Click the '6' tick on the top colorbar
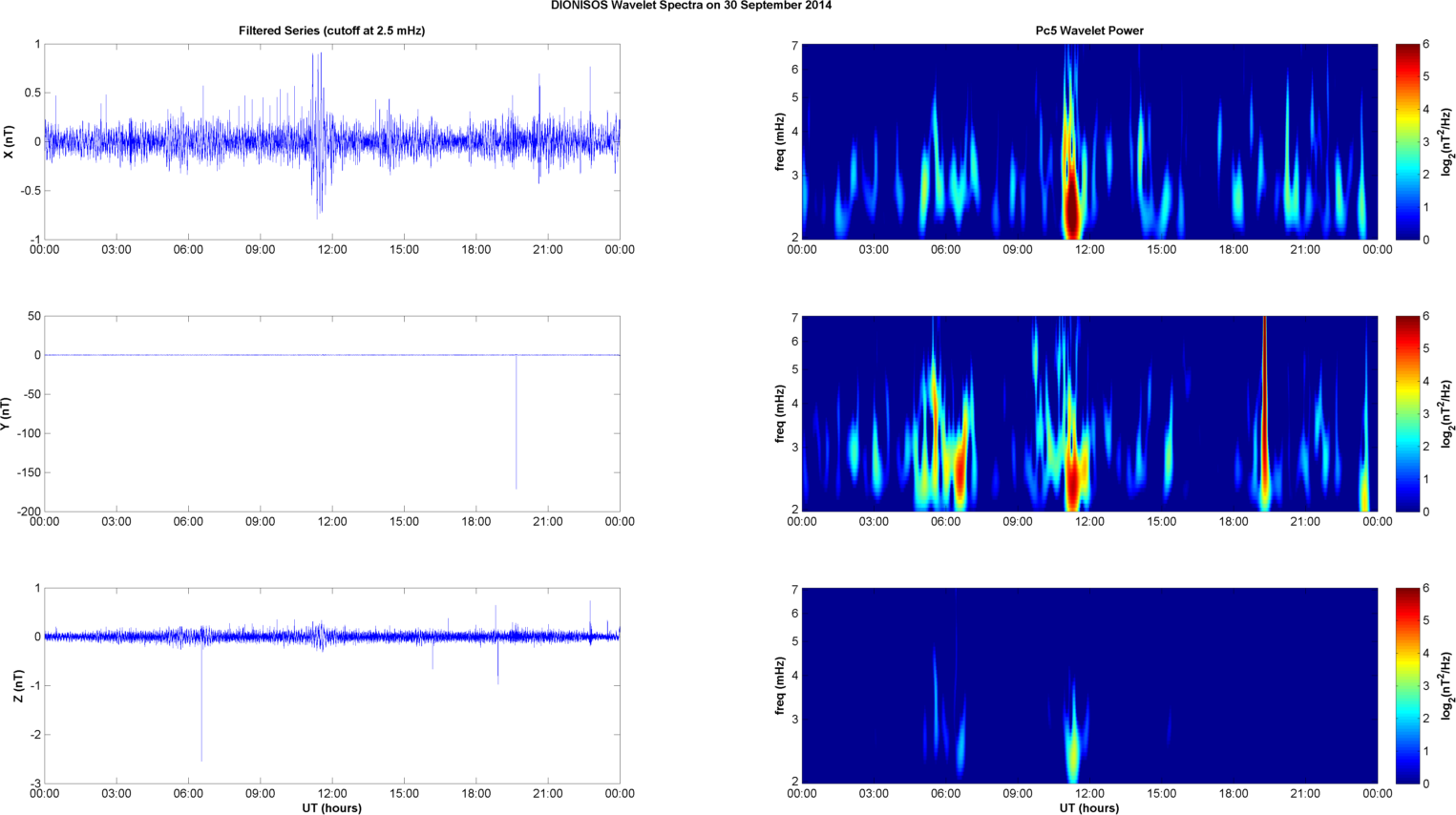 1425,44
